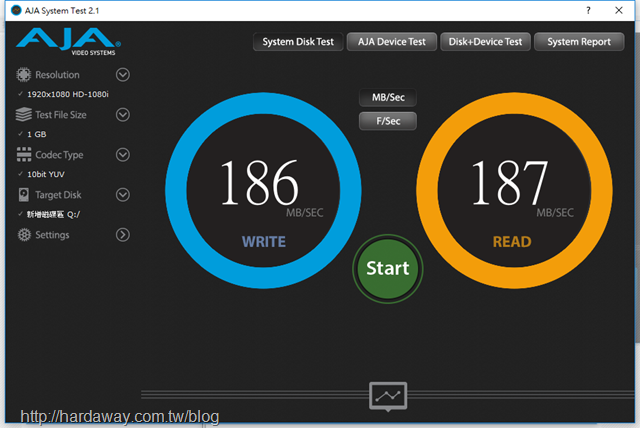Image resolution: width=640 pixels, height=428 pixels.
Task: Select F/Sec units
Action: (388, 121)
